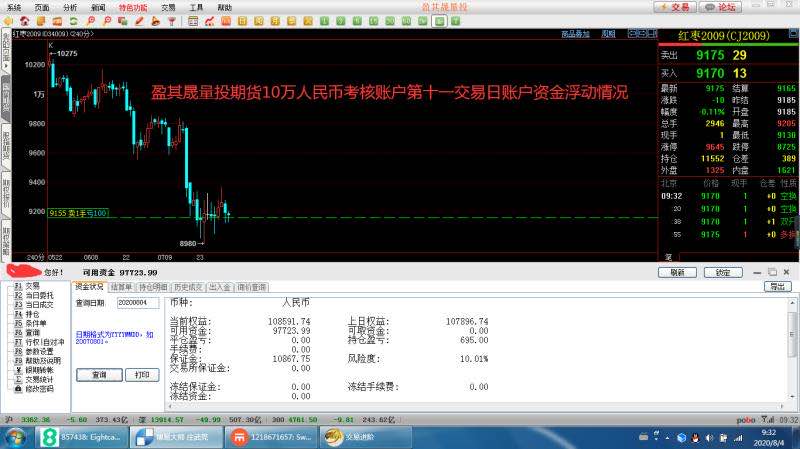Click the stacked windows toolbar icon
800x449 pixels.
point(122,21)
